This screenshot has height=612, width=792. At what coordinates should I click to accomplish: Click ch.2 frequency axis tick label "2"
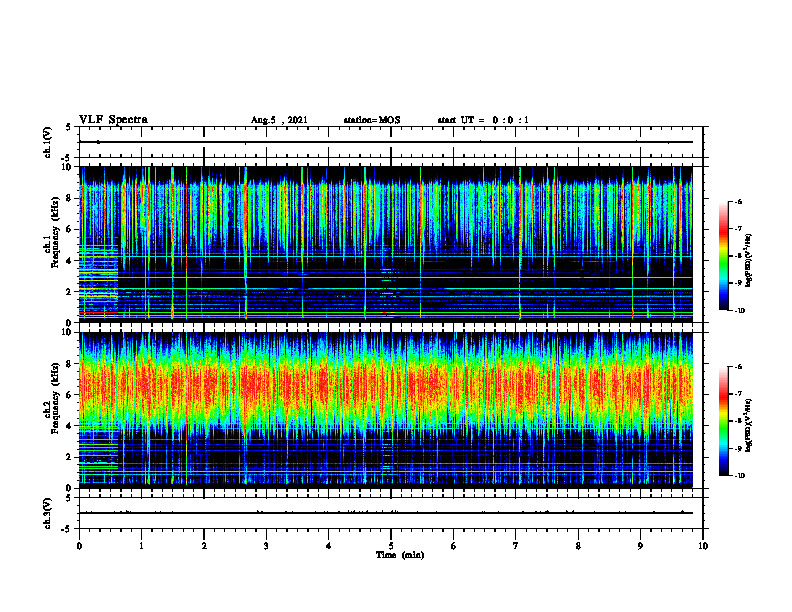69,457
